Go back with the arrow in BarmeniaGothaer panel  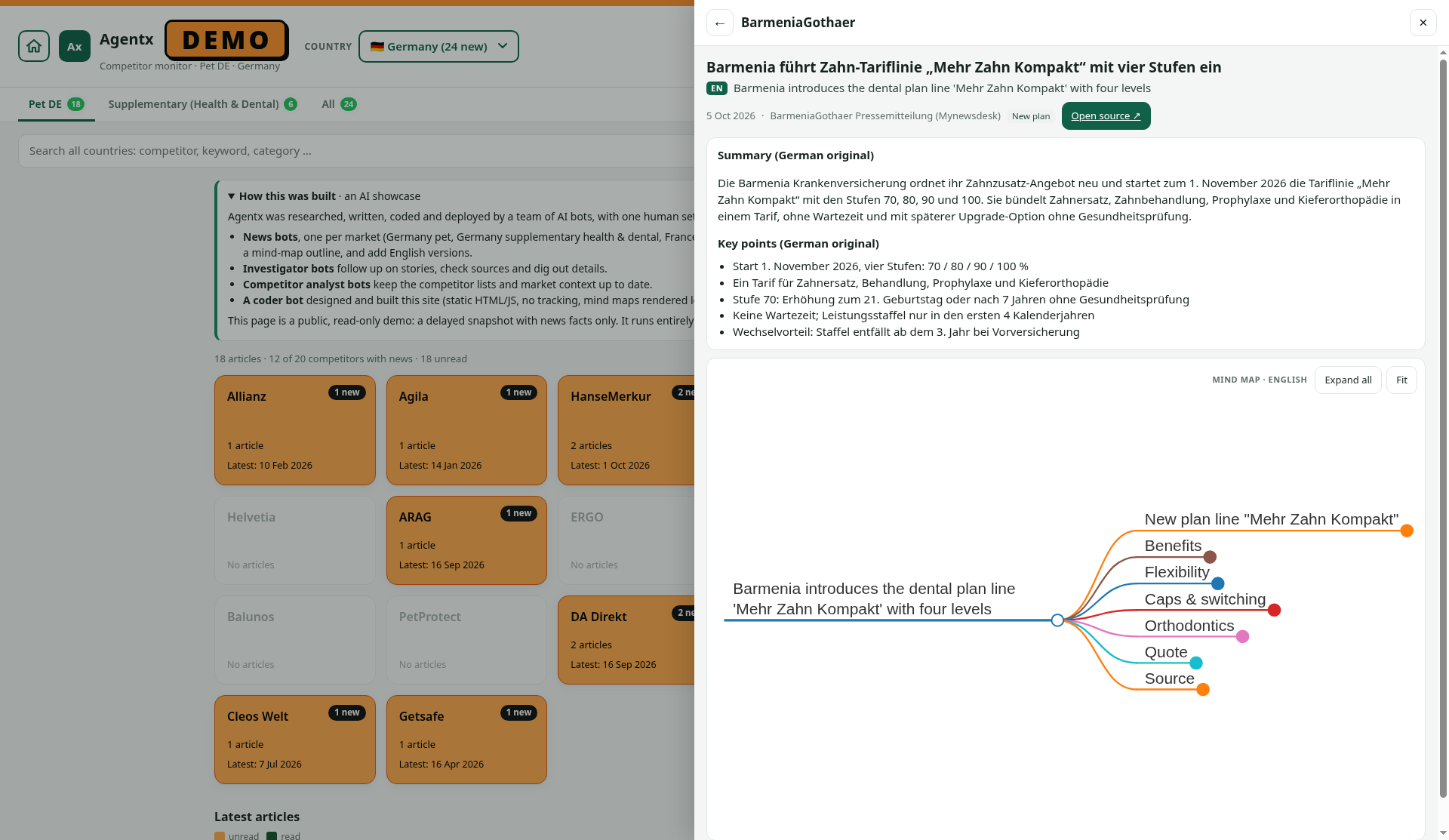pos(720,23)
